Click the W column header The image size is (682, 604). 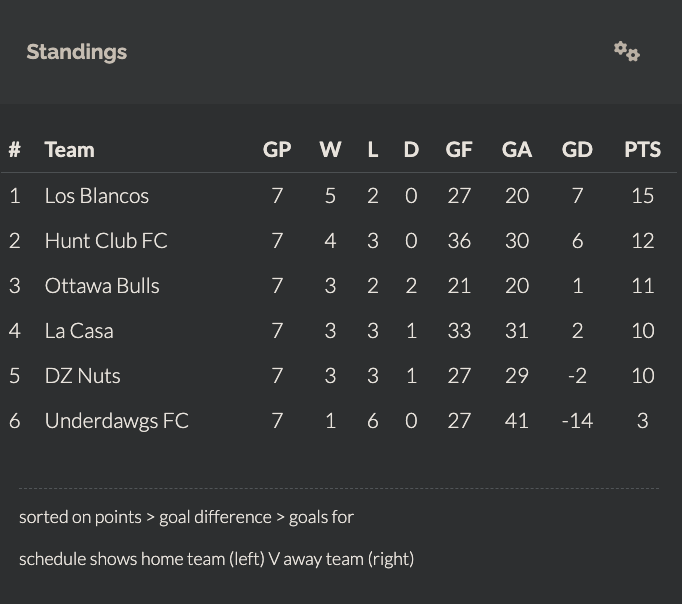point(330,150)
